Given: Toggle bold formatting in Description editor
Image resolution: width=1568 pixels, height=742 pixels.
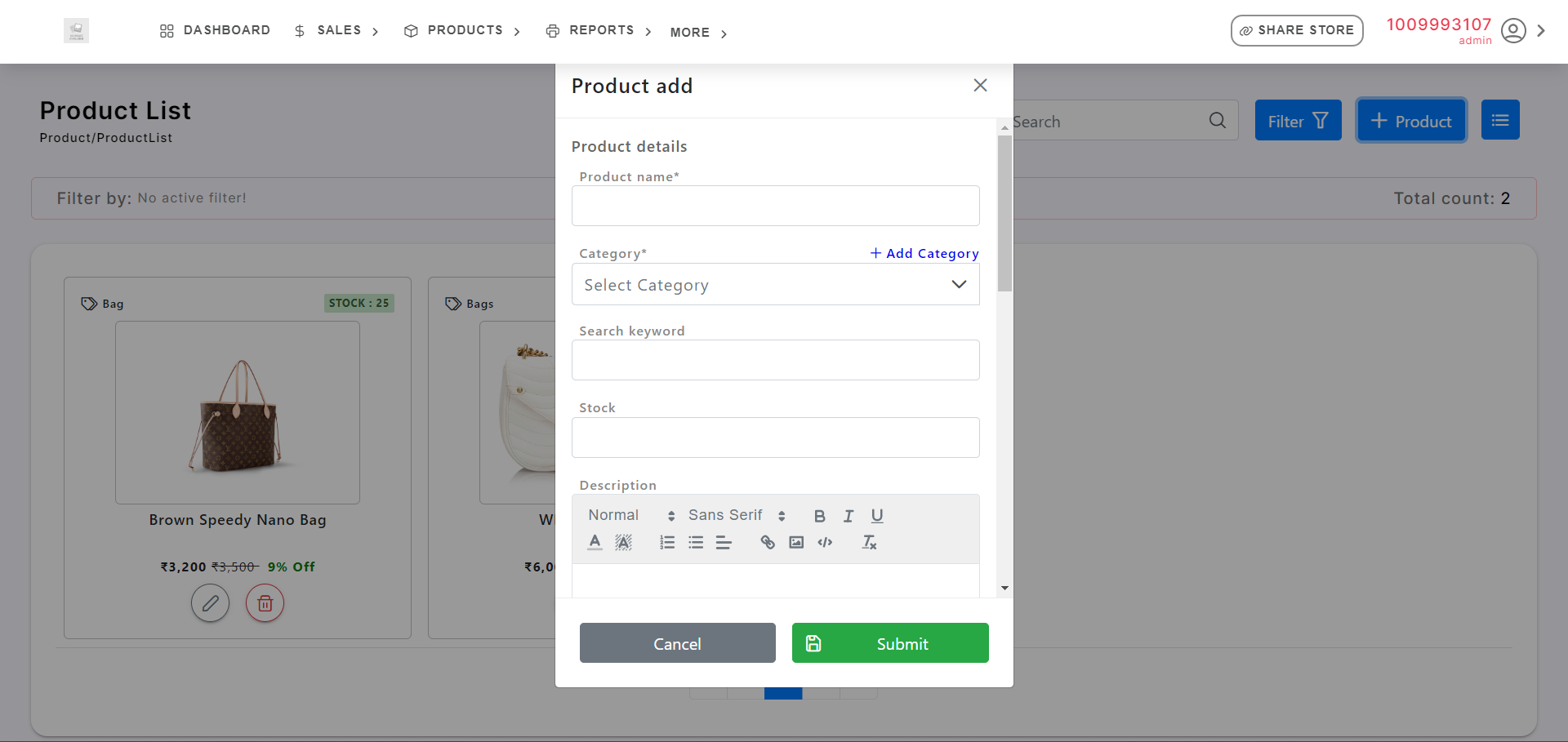Looking at the screenshot, I should pyautogui.click(x=819, y=516).
